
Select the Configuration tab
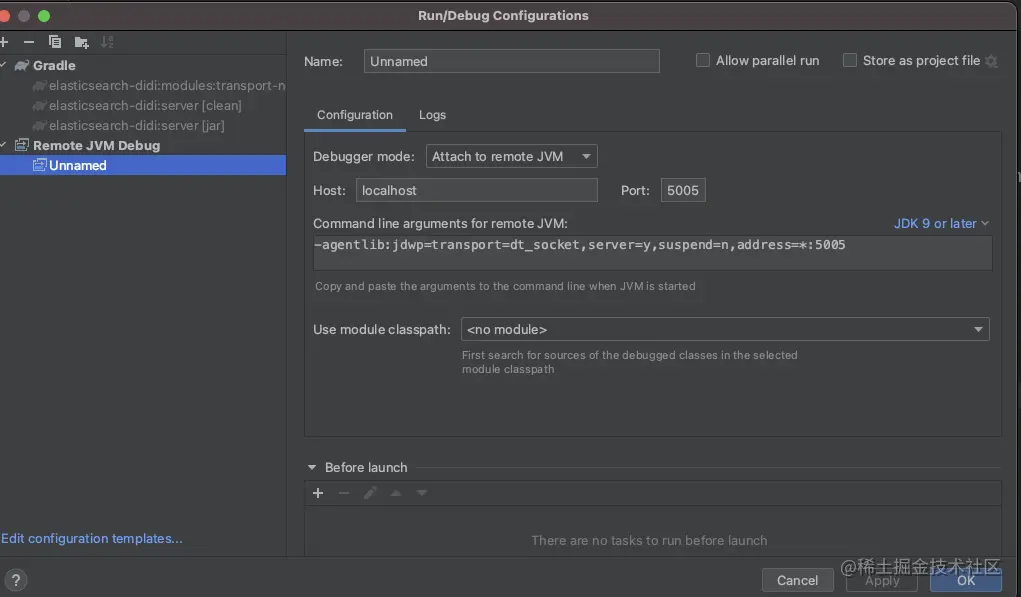355,115
